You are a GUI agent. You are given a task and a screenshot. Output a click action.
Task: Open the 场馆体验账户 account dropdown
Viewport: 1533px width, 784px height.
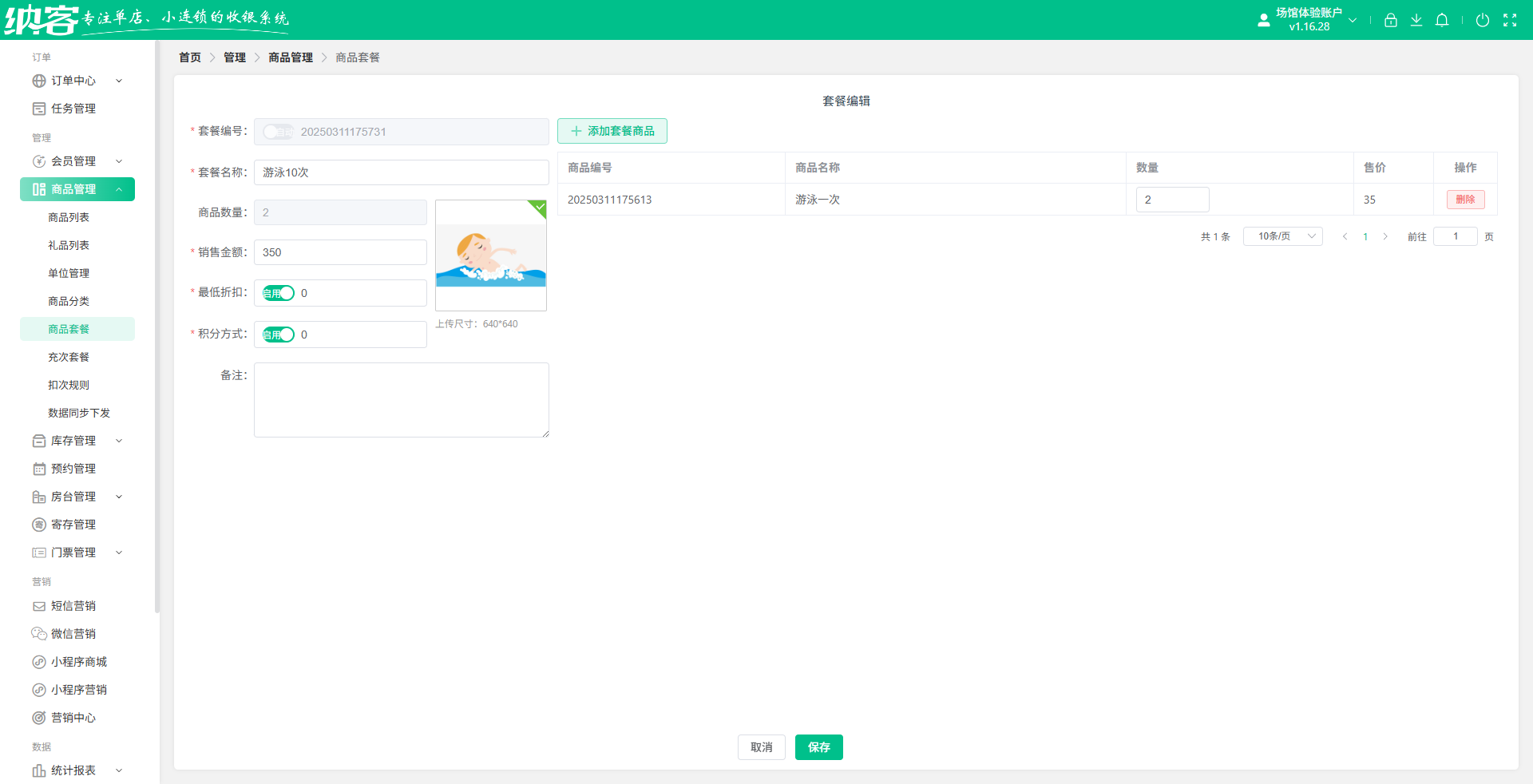tap(1309, 20)
